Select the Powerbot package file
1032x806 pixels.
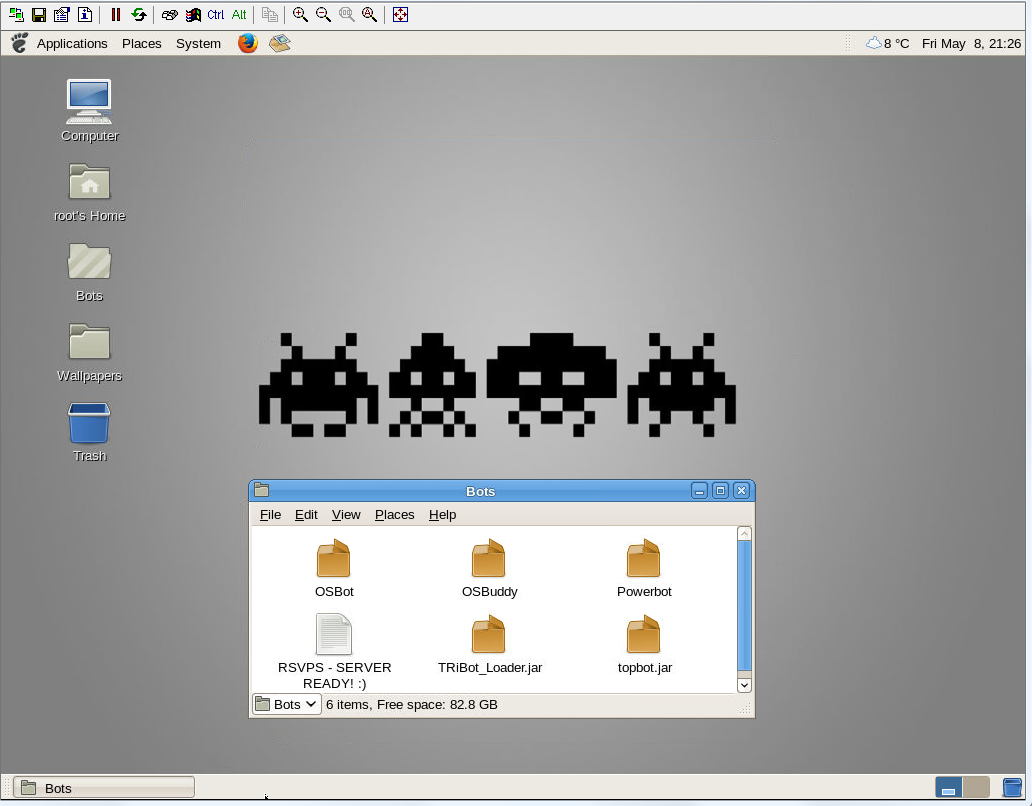click(x=644, y=568)
